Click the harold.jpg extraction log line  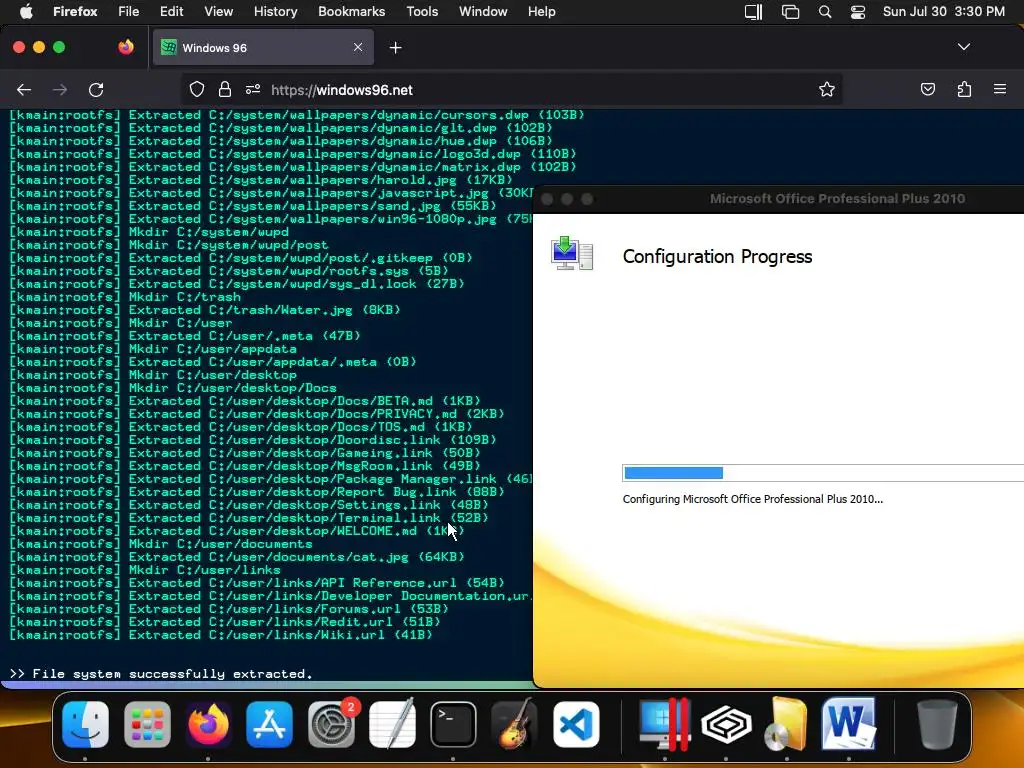(x=261, y=180)
